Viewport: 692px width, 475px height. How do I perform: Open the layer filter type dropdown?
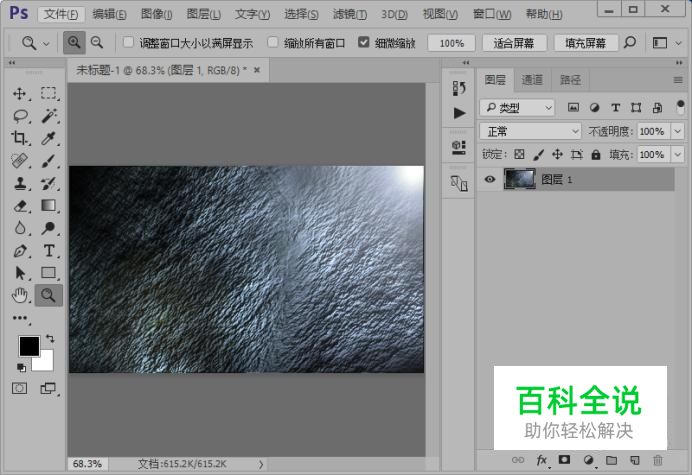517,107
